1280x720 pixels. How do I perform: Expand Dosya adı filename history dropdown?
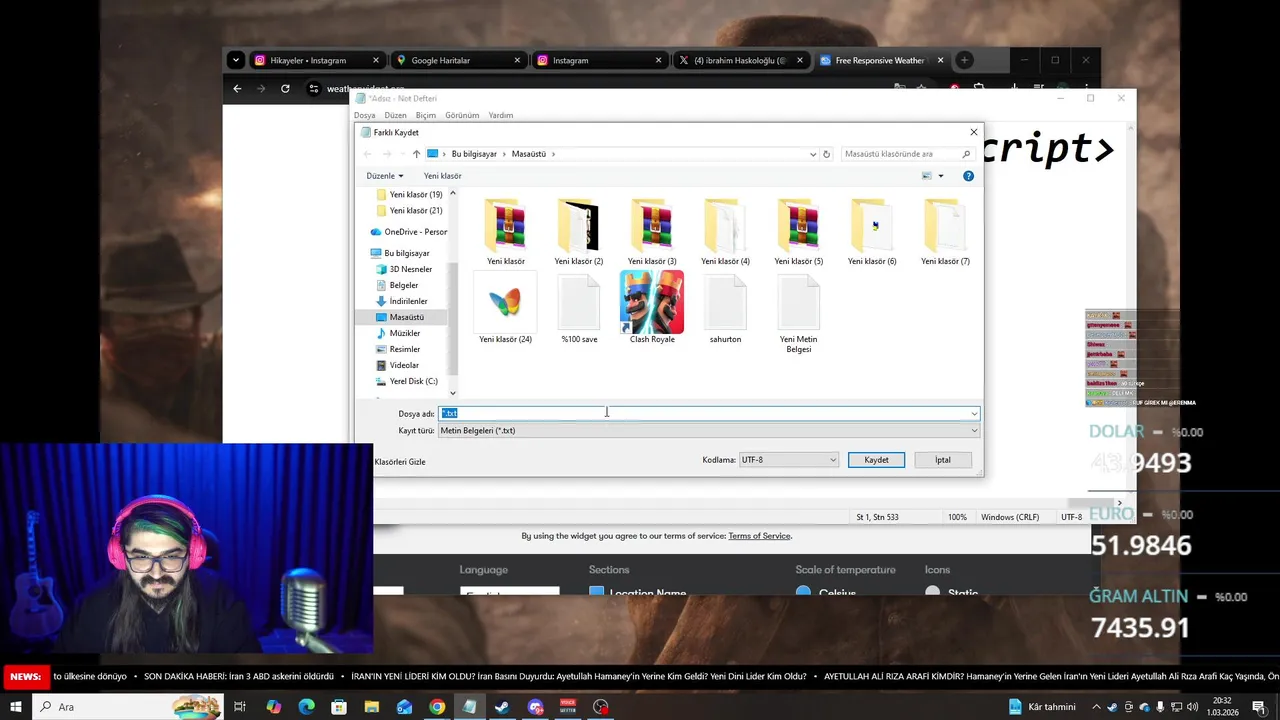[x=974, y=414]
